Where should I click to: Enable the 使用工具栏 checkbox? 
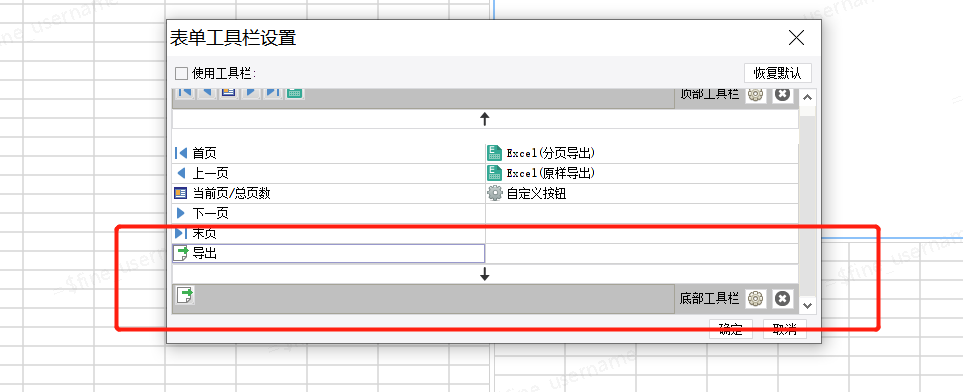click(181, 74)
